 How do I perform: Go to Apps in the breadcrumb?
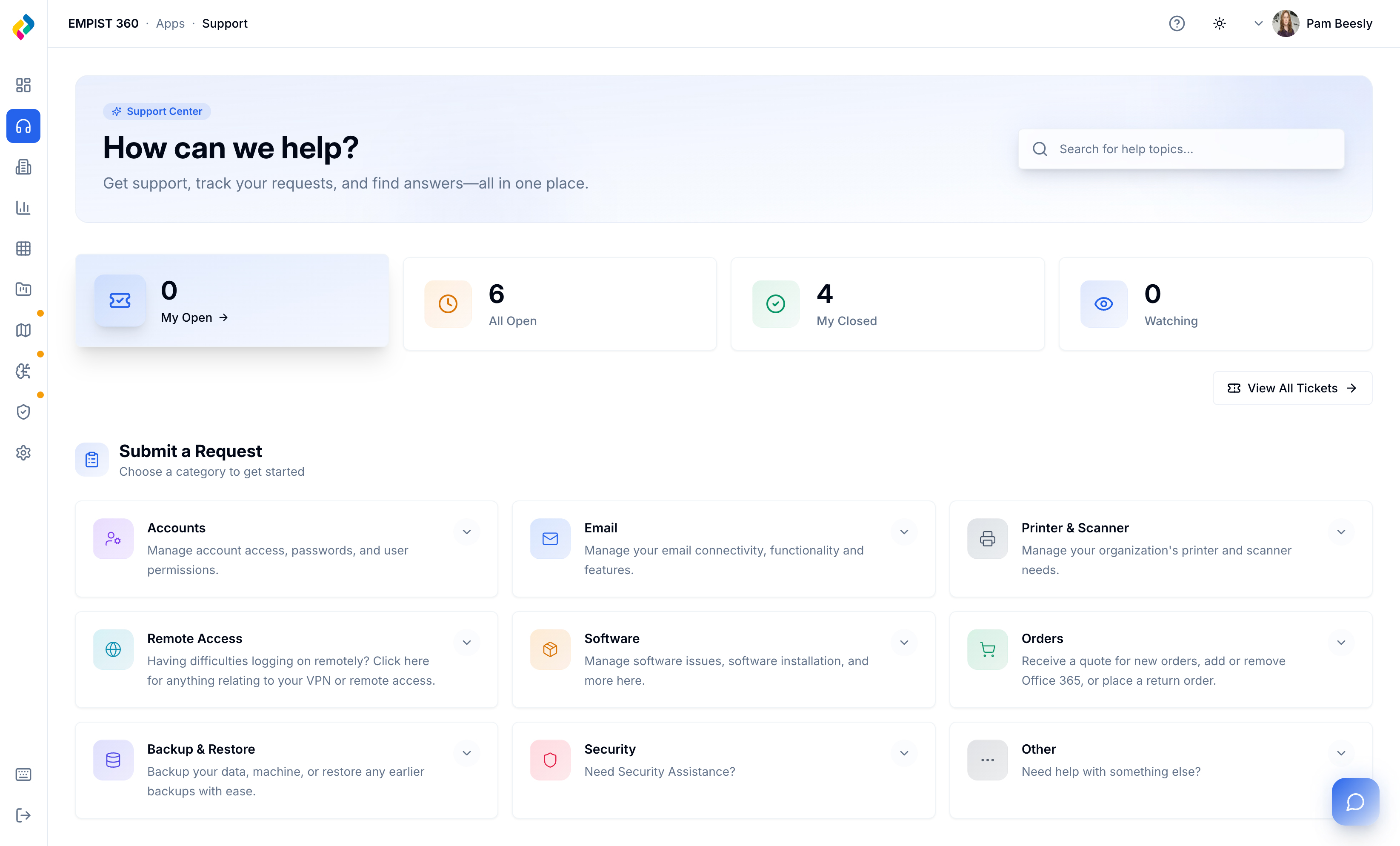point(170,23)
